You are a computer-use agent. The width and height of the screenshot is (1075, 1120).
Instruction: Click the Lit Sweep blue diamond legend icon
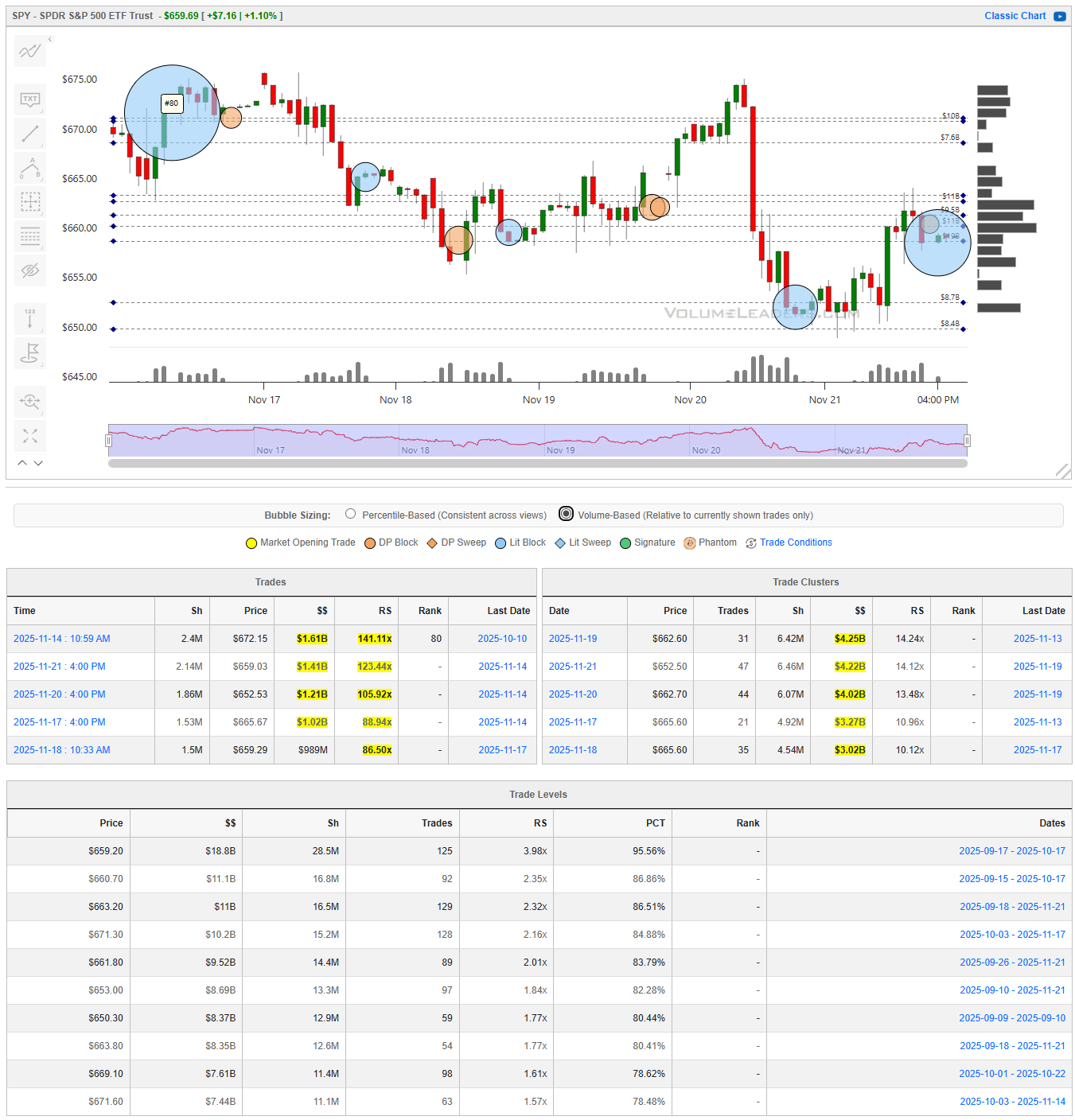(x=560, y=543)
